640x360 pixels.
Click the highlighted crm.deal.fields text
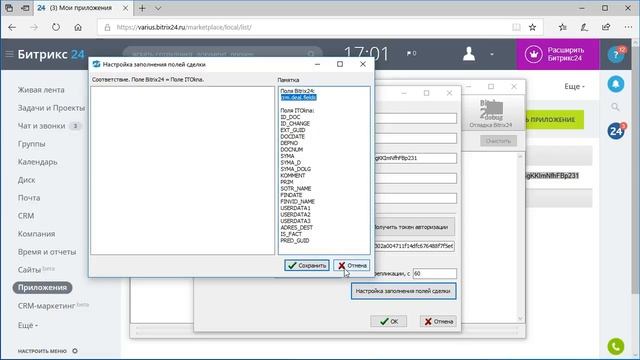pyautogui.click(x=298, y=97)
